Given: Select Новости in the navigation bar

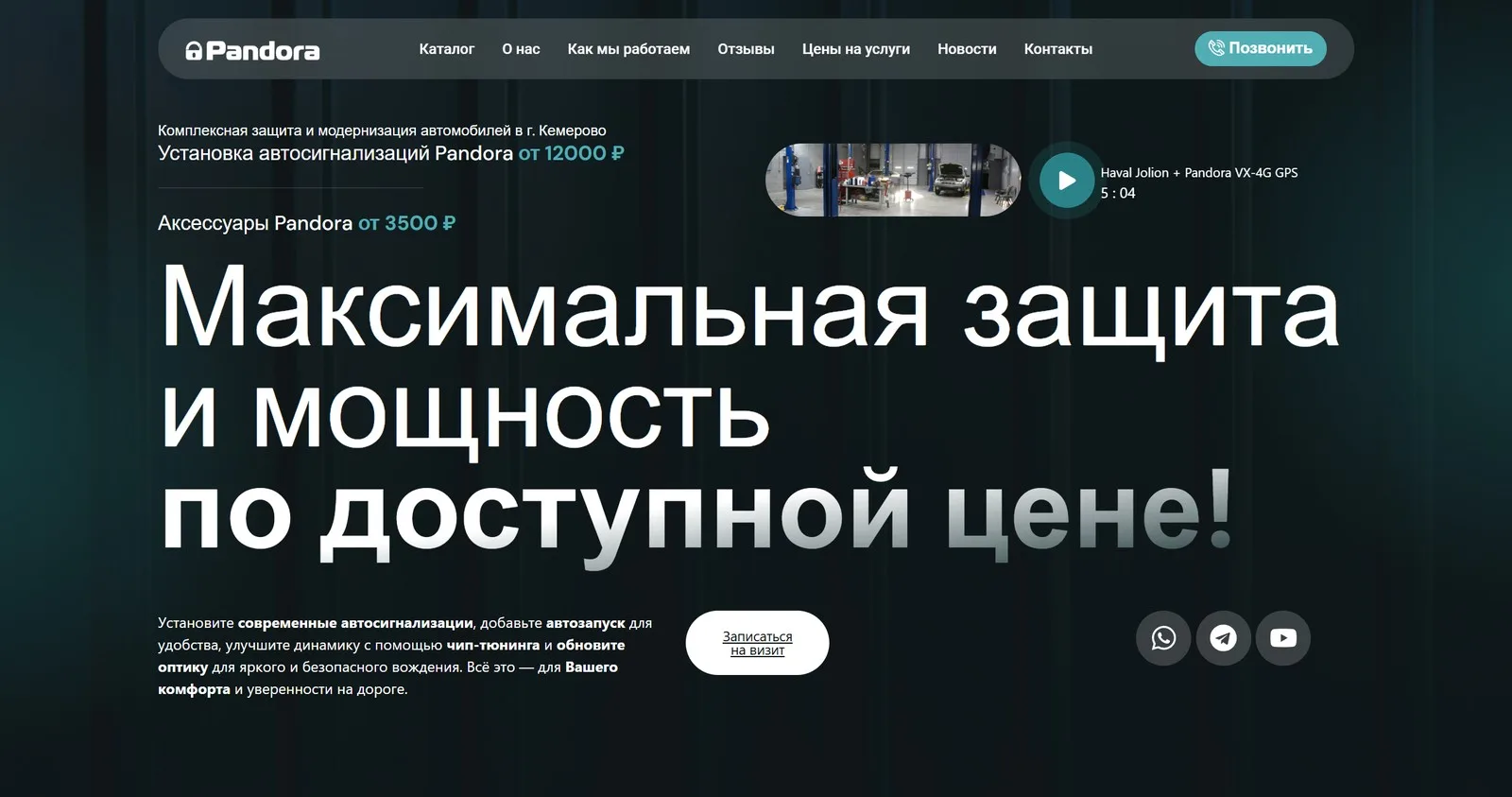Looking at the screenshot, I should [x=967, y=49].
